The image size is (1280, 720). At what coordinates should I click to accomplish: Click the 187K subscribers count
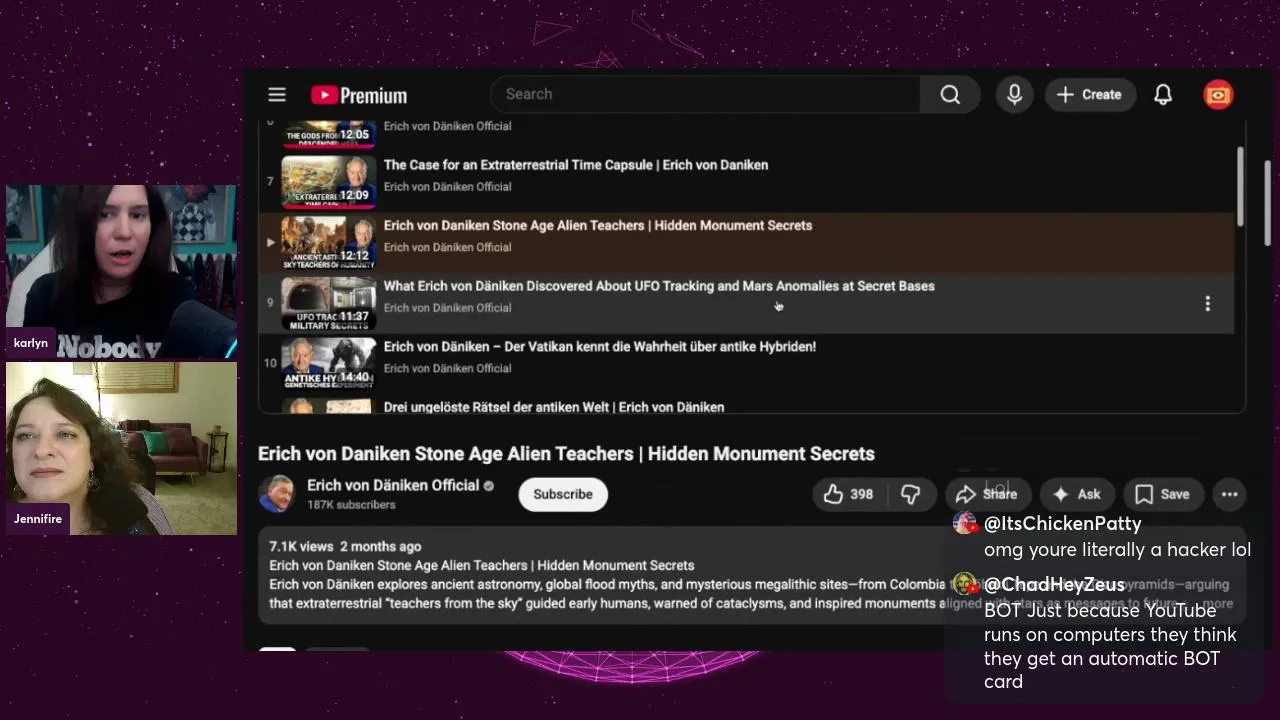(x=351, y=505)
